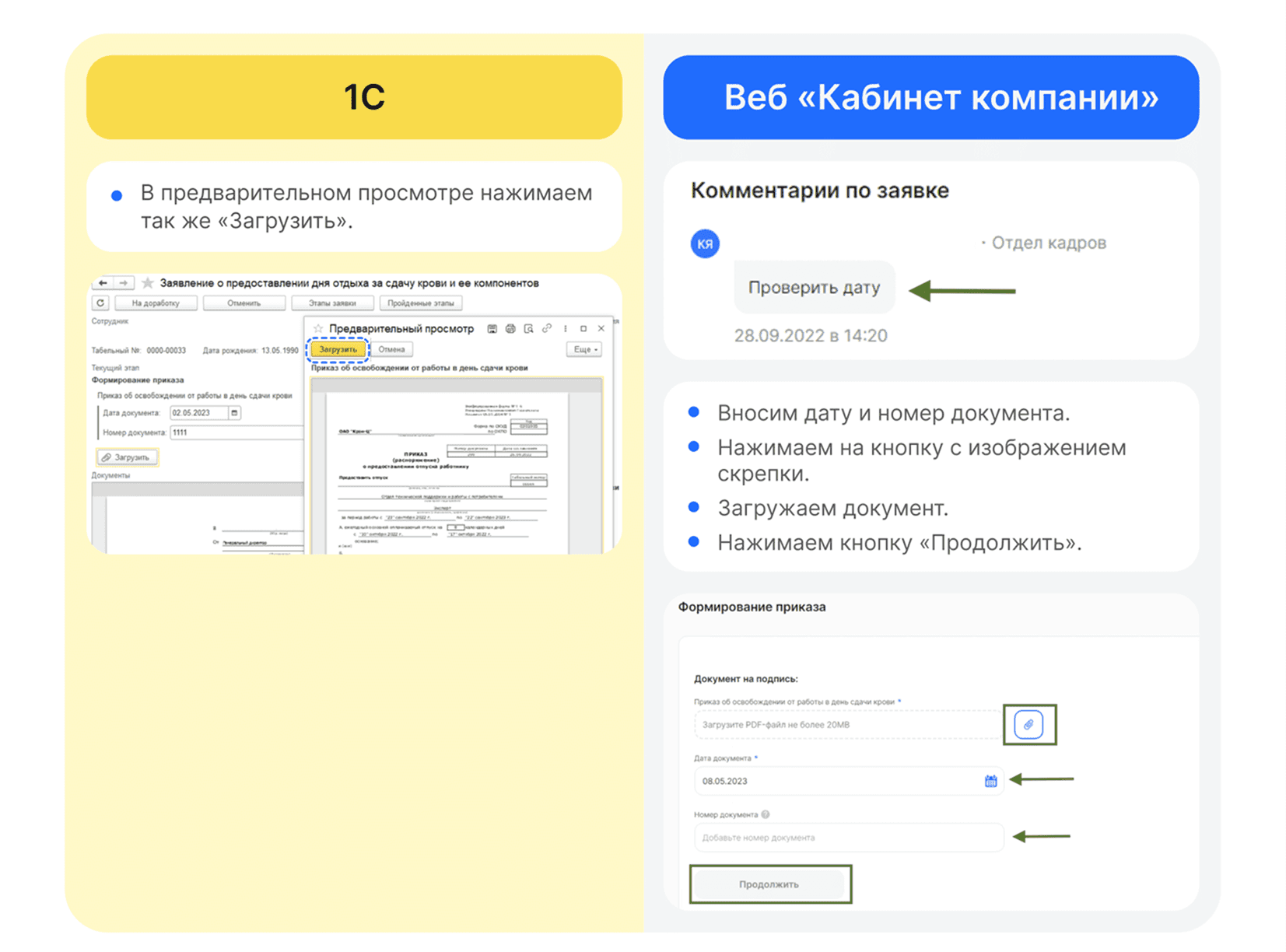
Task: Expand the 'Еще' dropdown in the preview
Action: pos(585,349)
